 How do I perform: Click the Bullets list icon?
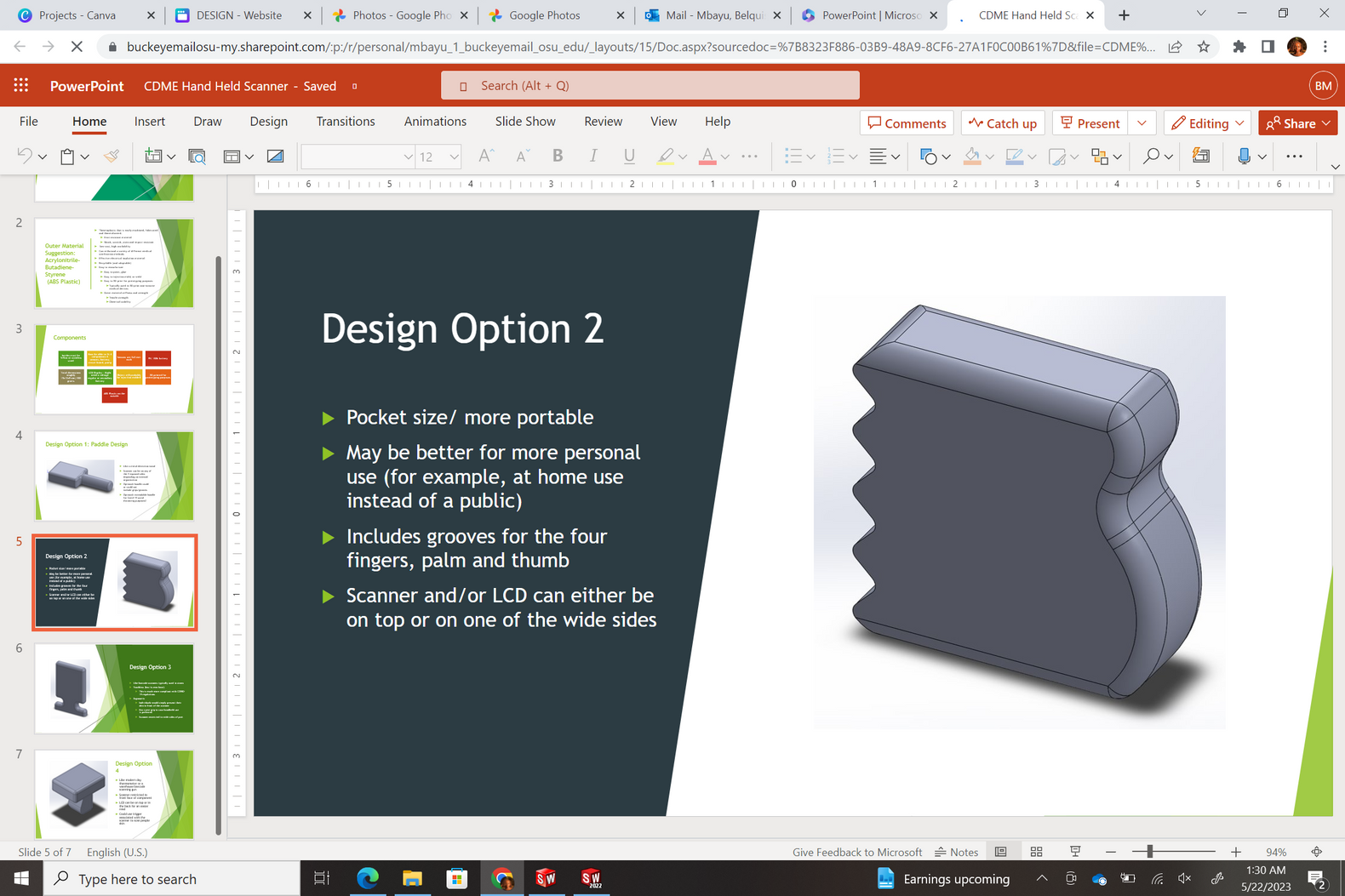click(x=793, y=156)
